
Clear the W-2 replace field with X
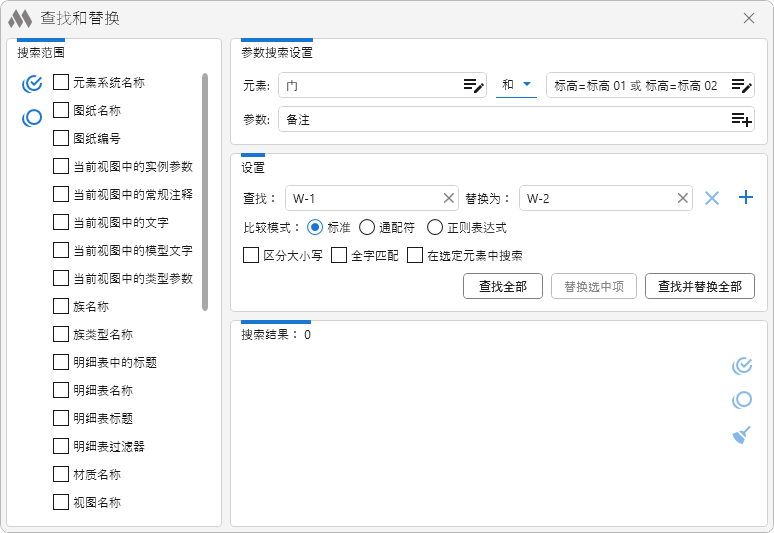click(x=683, y=198)
